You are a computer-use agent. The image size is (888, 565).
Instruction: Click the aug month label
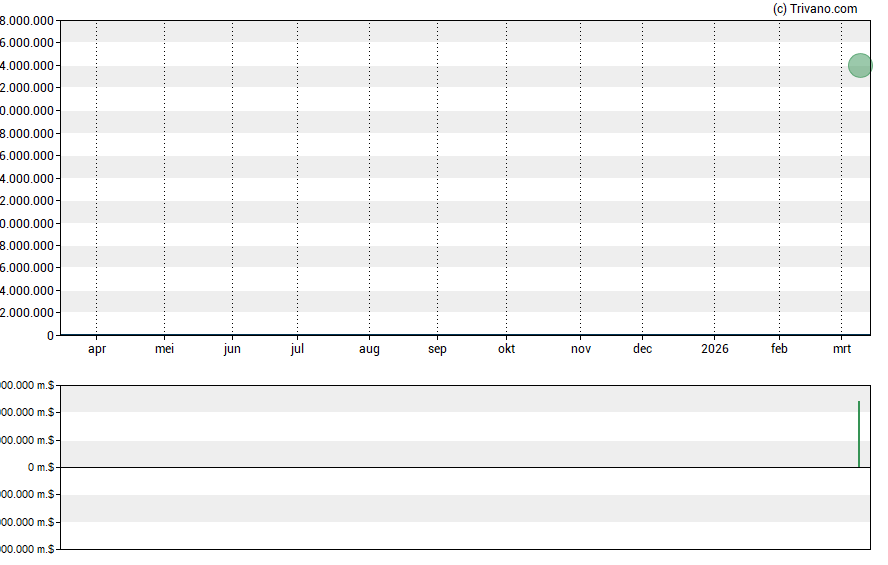[x=369, y=349]
